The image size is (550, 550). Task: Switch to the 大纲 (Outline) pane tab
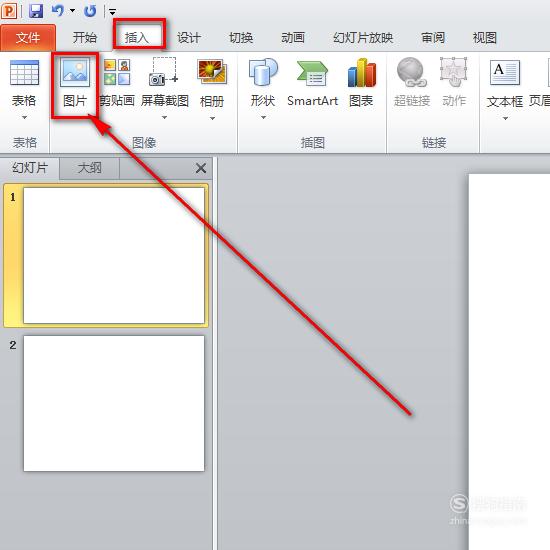tap(89, 168)
